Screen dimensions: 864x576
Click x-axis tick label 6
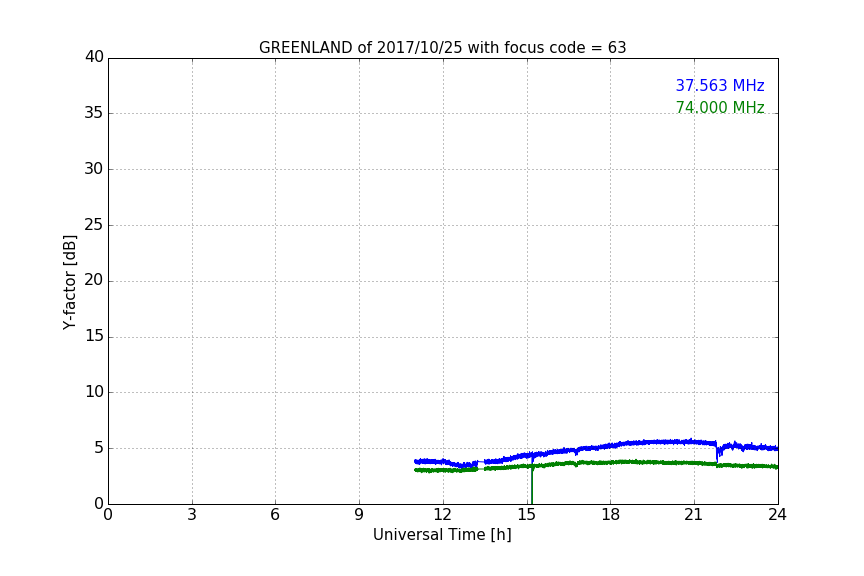276,515
